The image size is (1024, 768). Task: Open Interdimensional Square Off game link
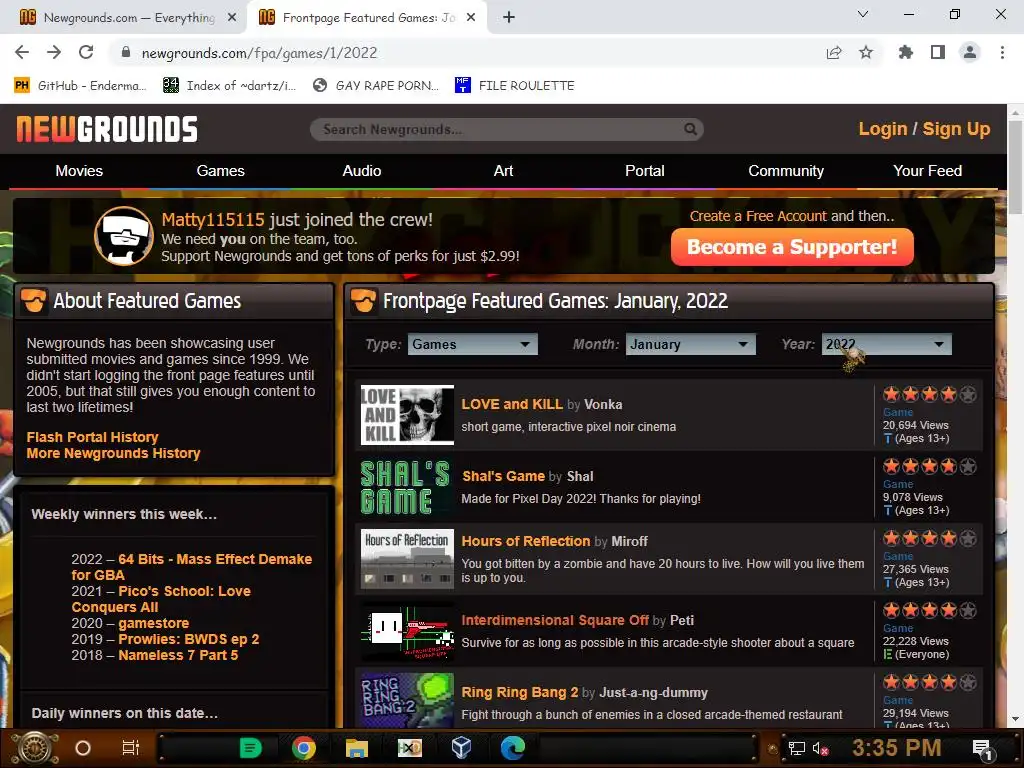coord(555,620)
